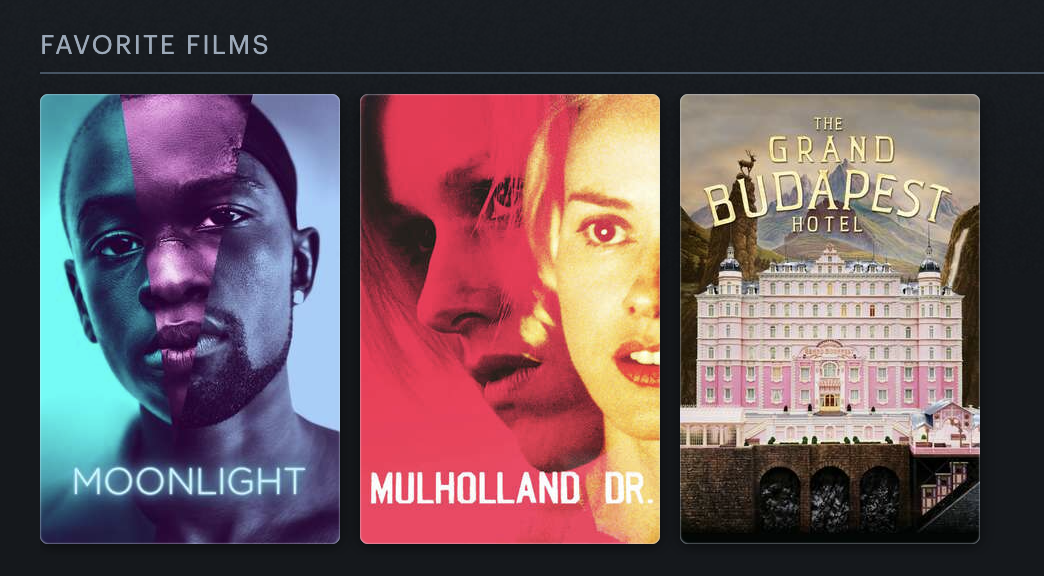1044x576 pixels.
Task: Select the first favorite film
Action: 190,319
